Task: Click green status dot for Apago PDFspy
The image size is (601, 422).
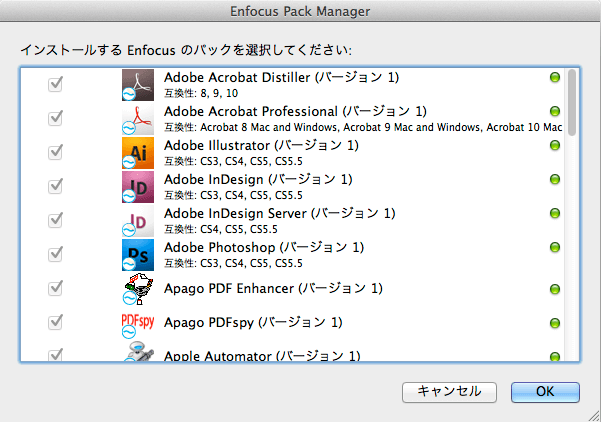Action: tap(555, 323)
